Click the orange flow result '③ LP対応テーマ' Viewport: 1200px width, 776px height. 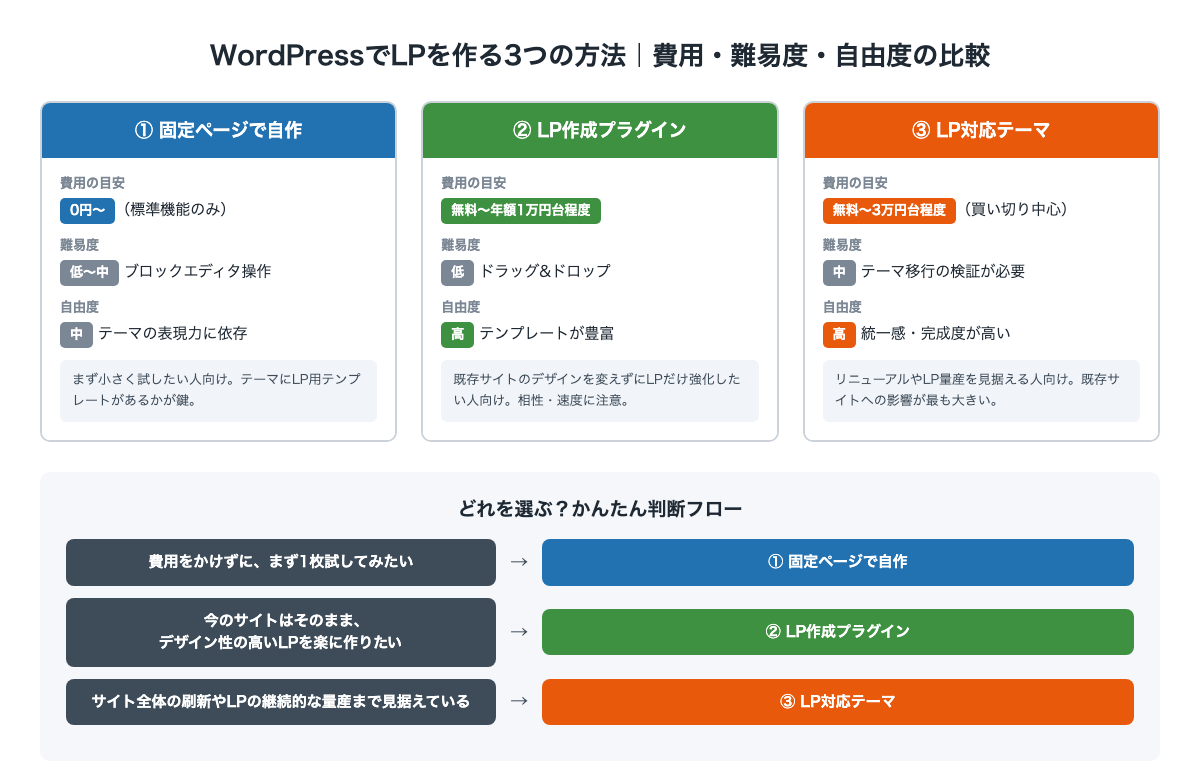pos(838,702)
